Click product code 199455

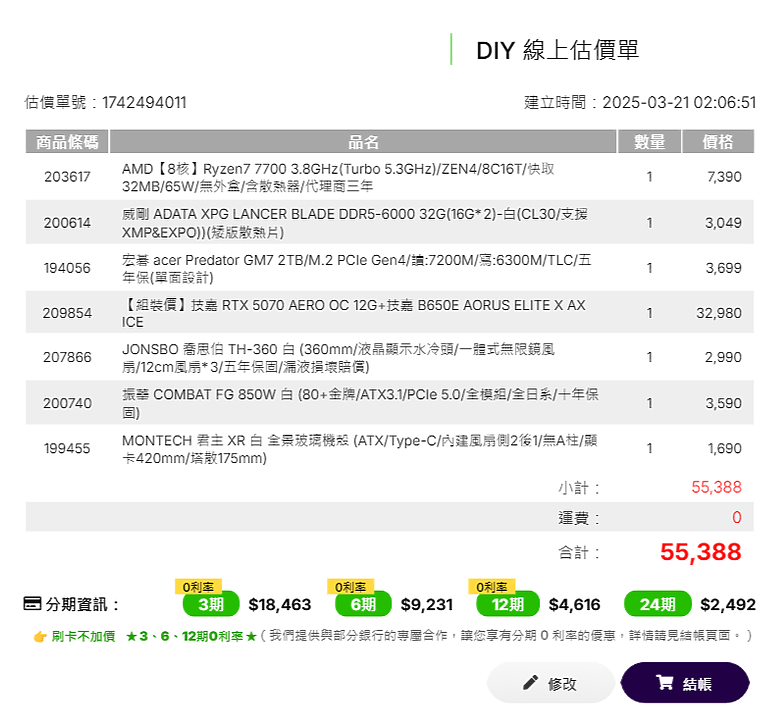pos(67,448)
